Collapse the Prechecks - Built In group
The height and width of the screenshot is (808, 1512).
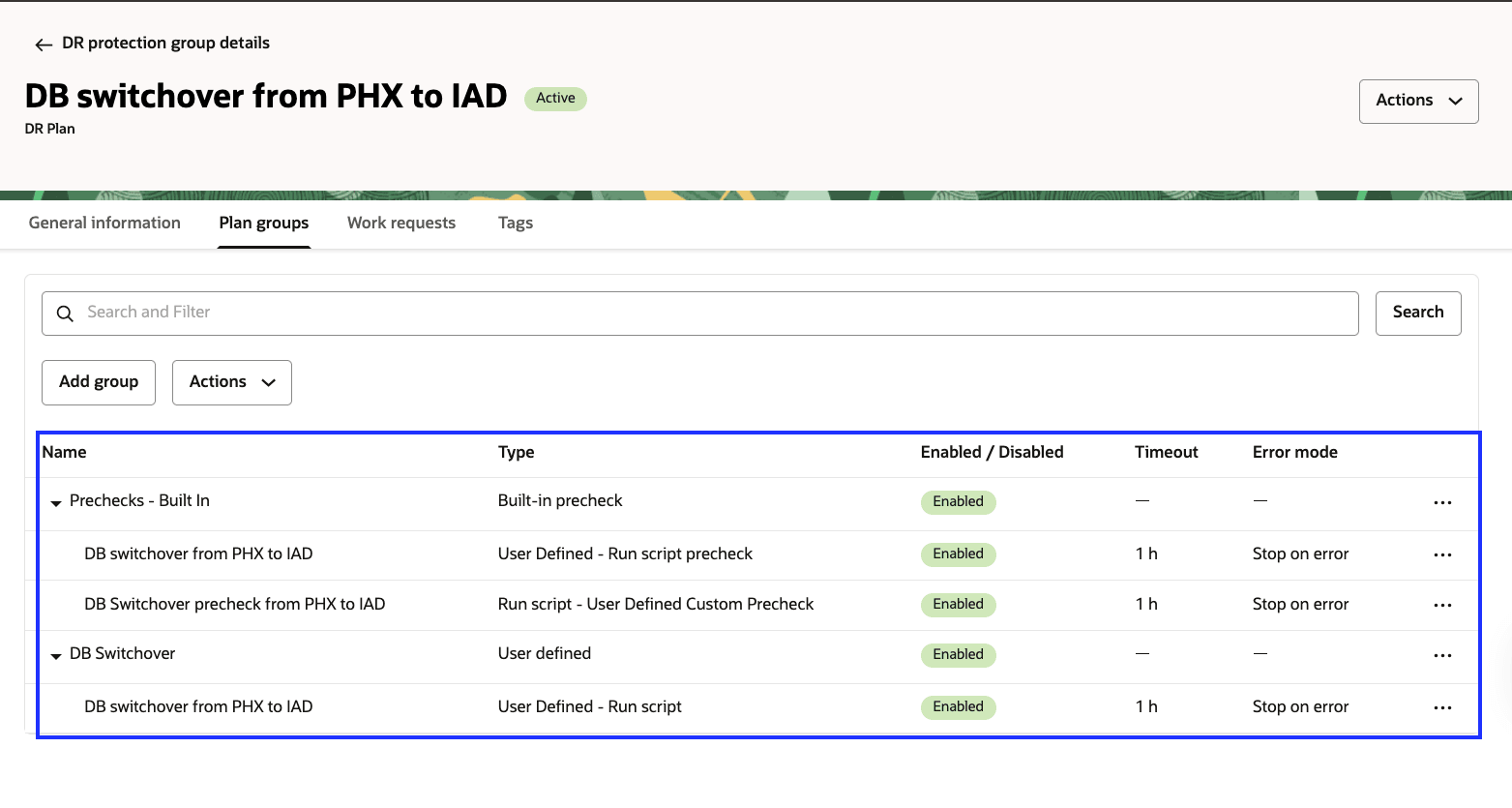click(x=55, y=502)
